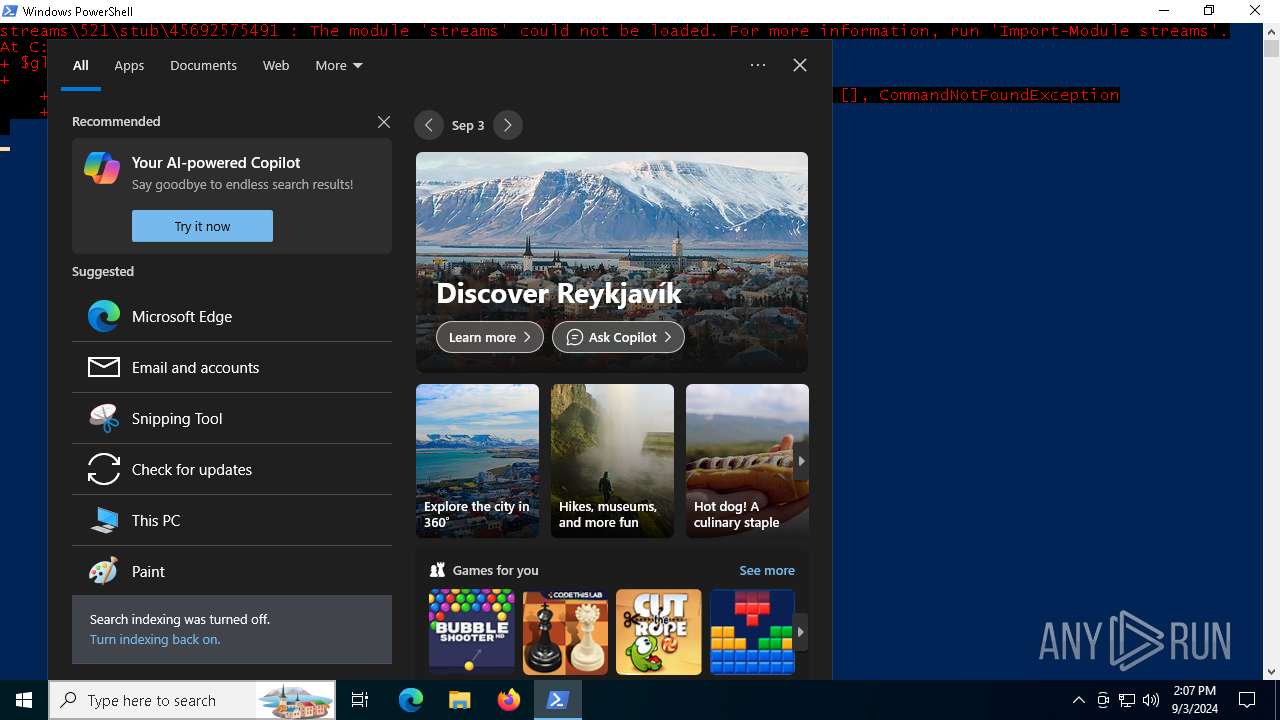Launch Paint from suggested list
This screenshot has width=1280, height=720.
pos(232,571)
